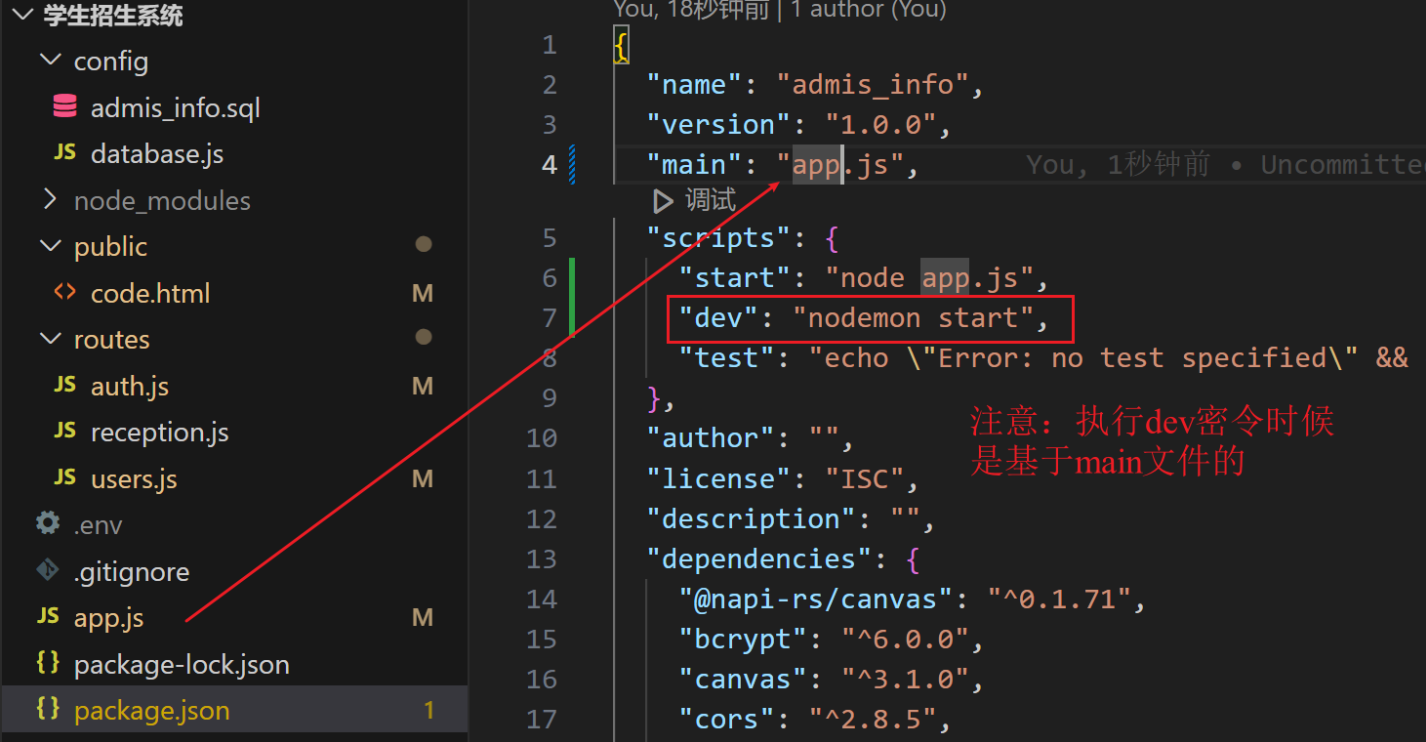The image size is (1426, 742).
Task: Collapse the routes folder chevron
Action: click(x=50, y=340)
